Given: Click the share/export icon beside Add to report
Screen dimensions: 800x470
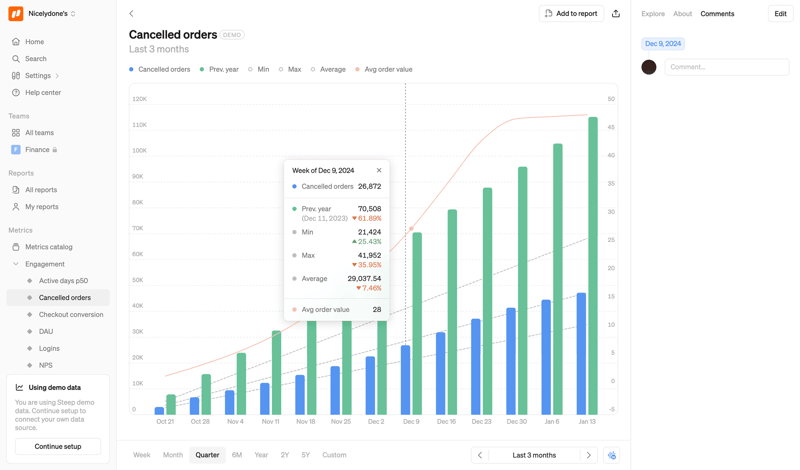Looking at the screenshot, I should pyautogui.click(x=616, y=14).
